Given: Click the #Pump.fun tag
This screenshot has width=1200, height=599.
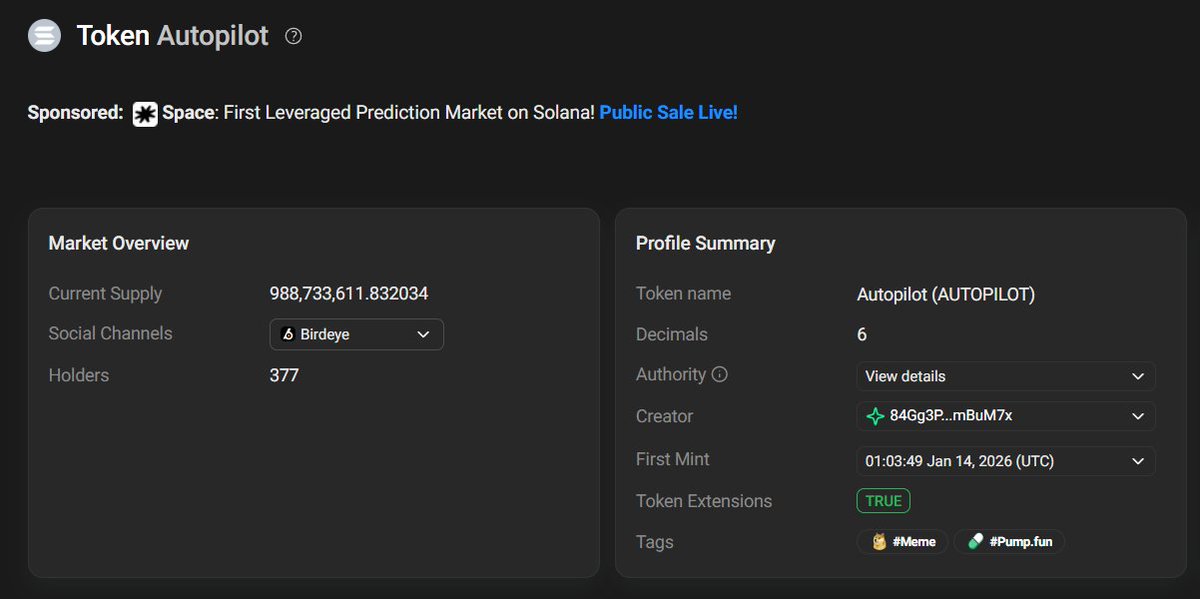Looking at the screenshot, I should click(1010, 542).
